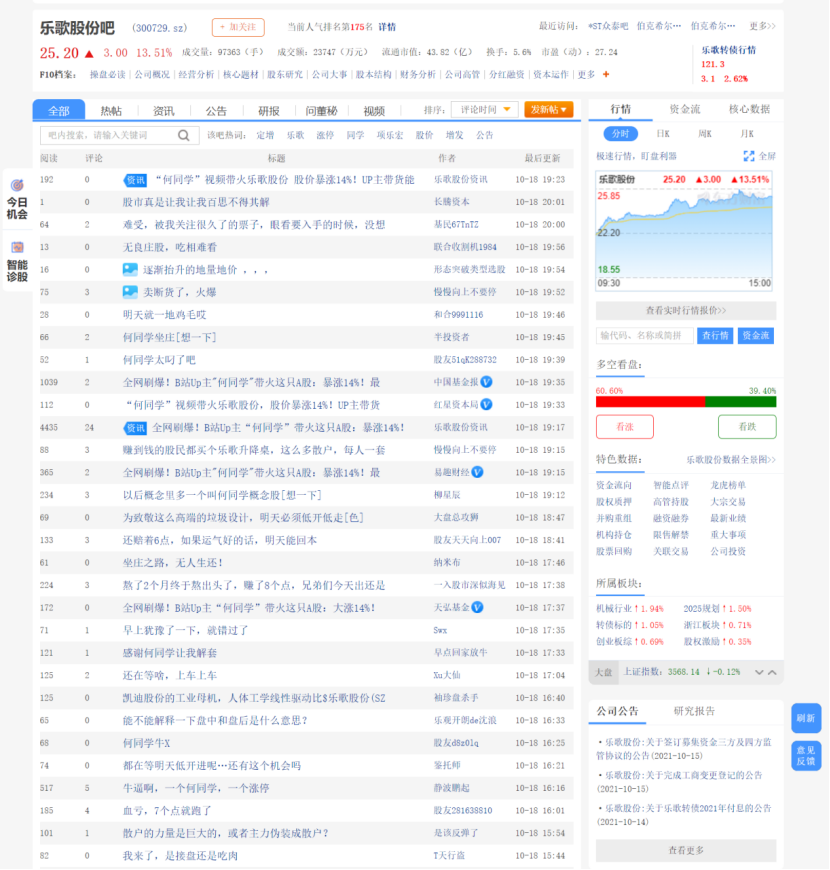This screenshot has height=870, width=830.
Task: Click the search magnifier icon in forum search
Action: [x=184, y=135]
